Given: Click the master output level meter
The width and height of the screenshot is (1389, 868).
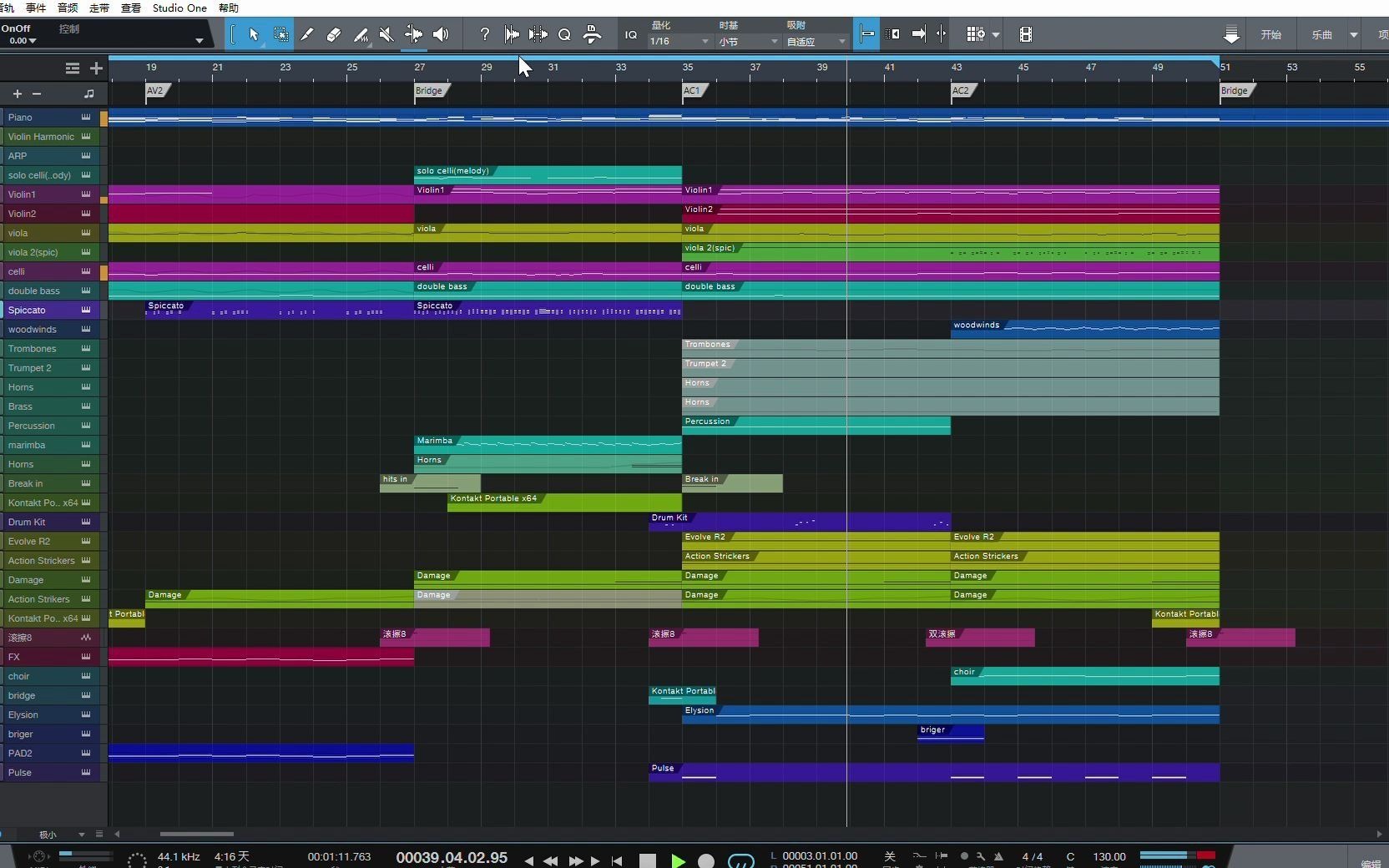Looking at the screenshot, I should [1177, 855].
